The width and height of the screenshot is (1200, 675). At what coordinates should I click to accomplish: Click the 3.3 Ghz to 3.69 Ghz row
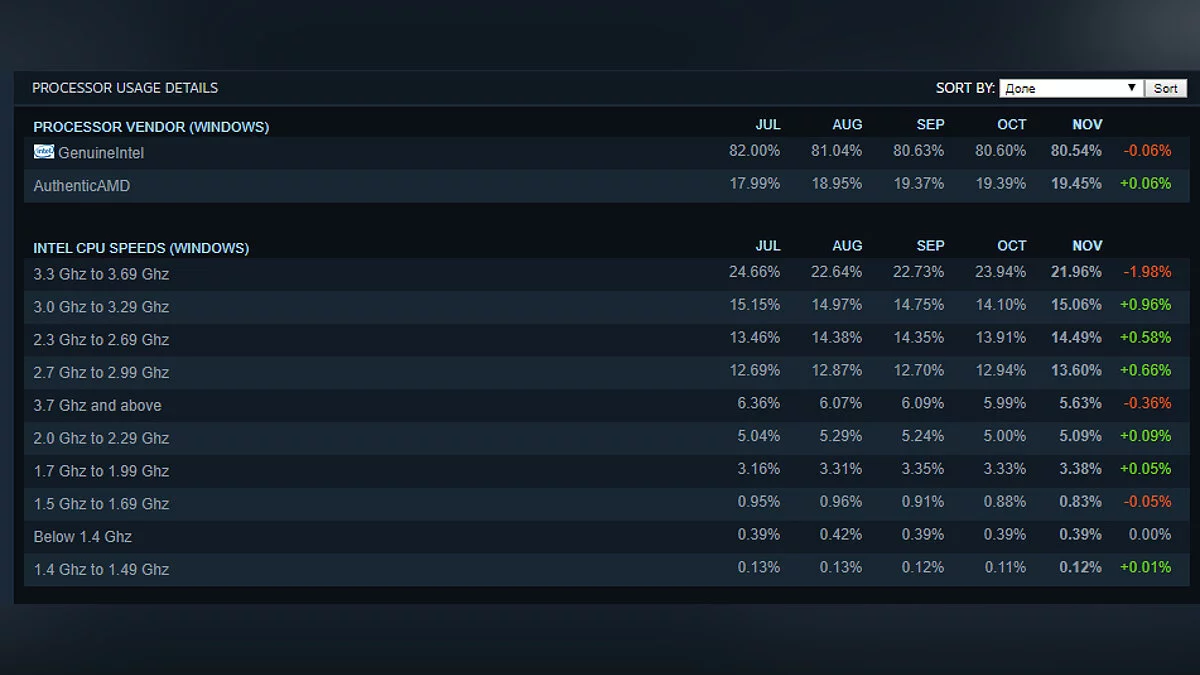pyautogui.click(x=101, y=274)
